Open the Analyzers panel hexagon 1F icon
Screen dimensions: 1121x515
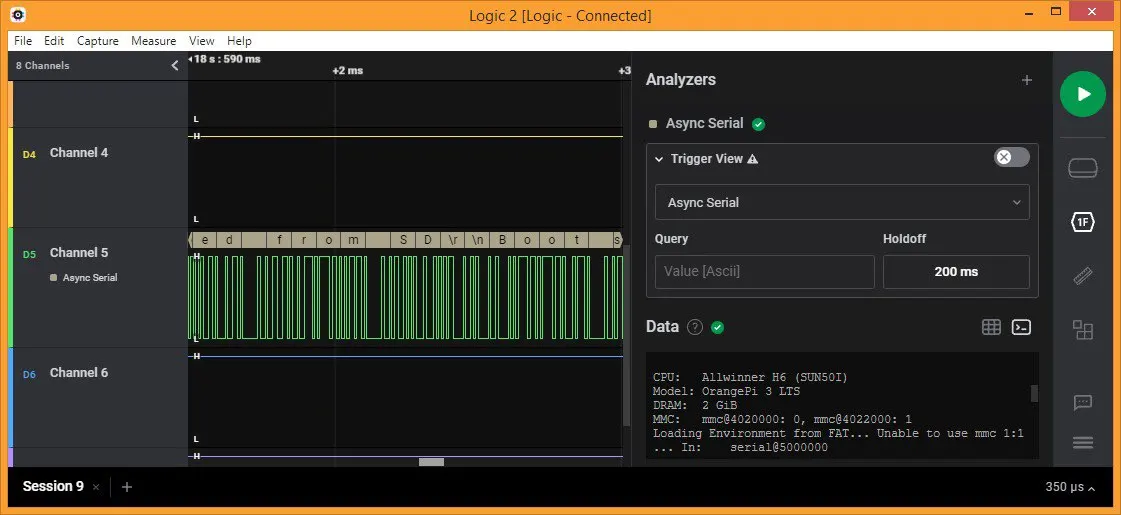click(x=1082, y=222)
